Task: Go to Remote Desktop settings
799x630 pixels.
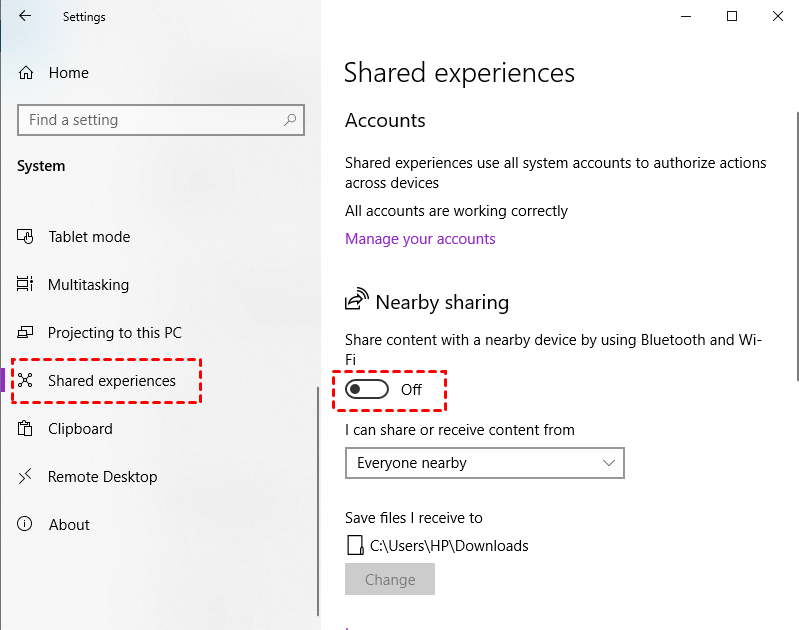Action: 102,477
